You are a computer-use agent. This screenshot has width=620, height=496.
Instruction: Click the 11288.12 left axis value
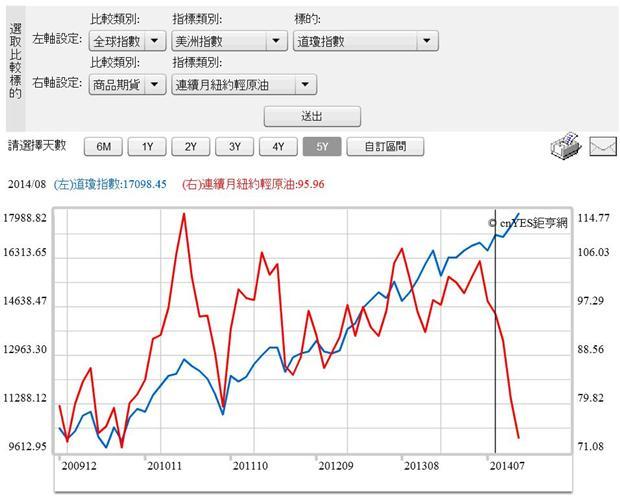click(x=25, y=398)
